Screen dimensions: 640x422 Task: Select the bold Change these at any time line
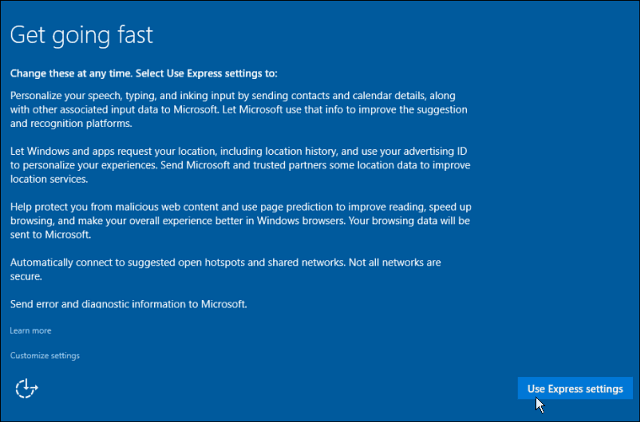[x=144, y=73]
